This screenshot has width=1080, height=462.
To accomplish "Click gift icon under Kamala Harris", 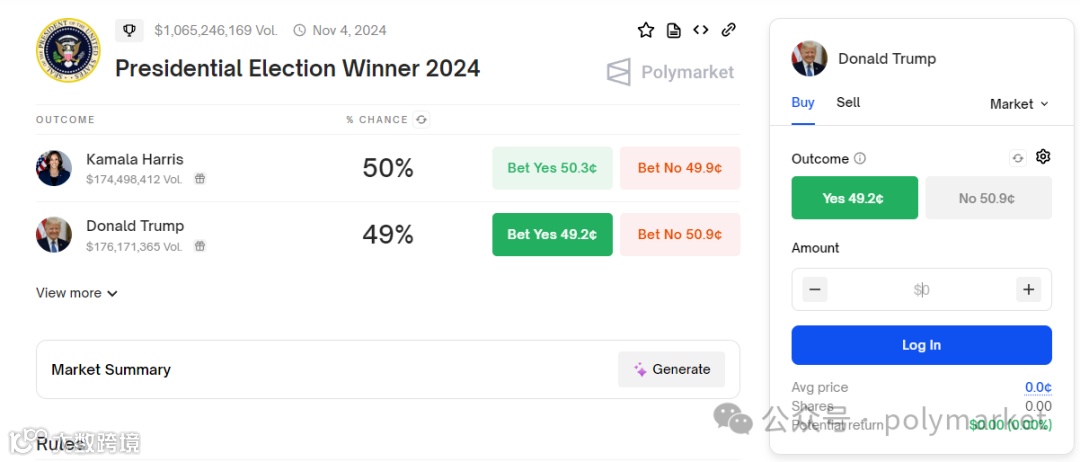I will pyautogui.click(x=200, y=179).
